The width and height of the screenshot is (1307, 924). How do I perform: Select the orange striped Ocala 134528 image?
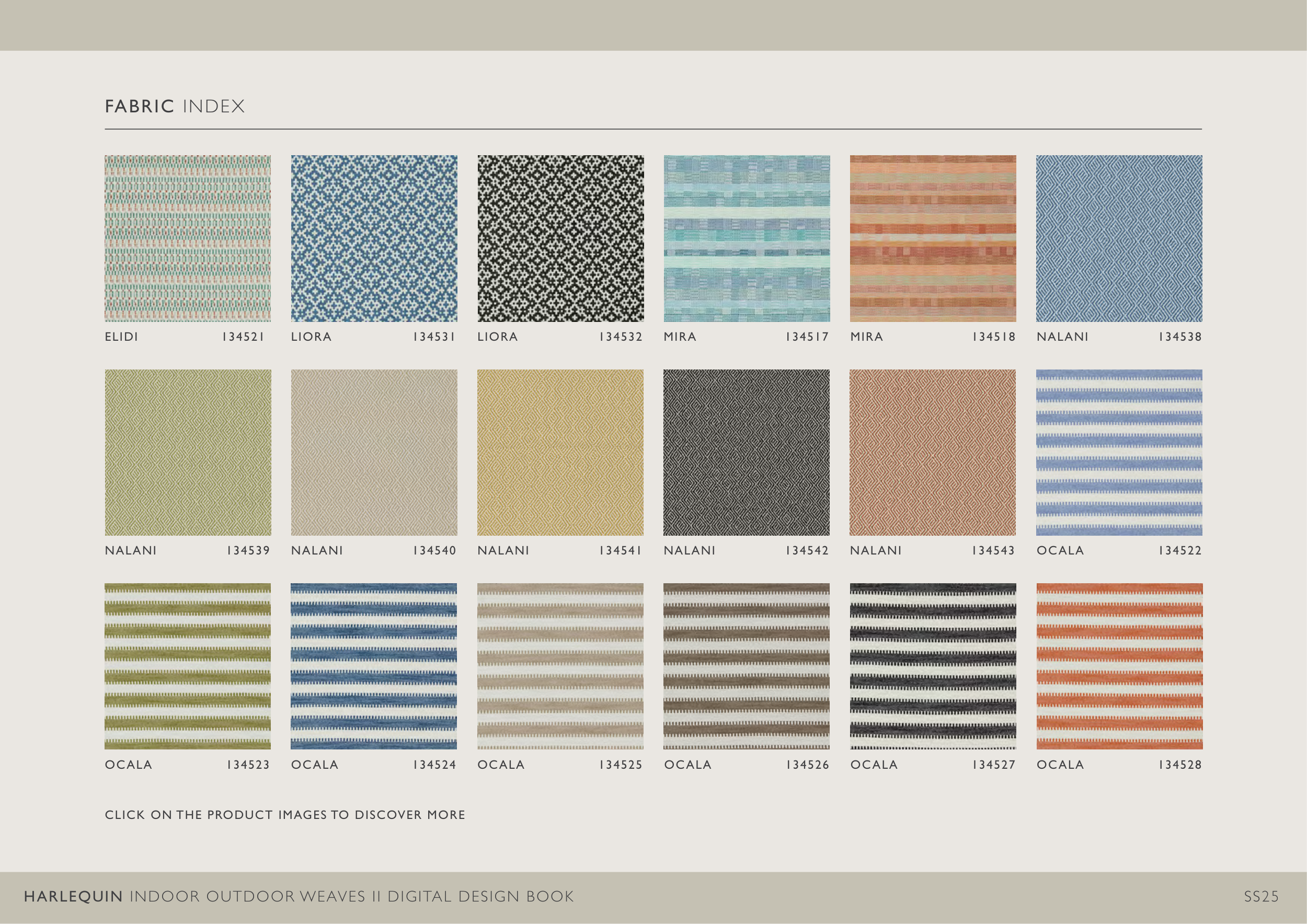pos(1119,666)
